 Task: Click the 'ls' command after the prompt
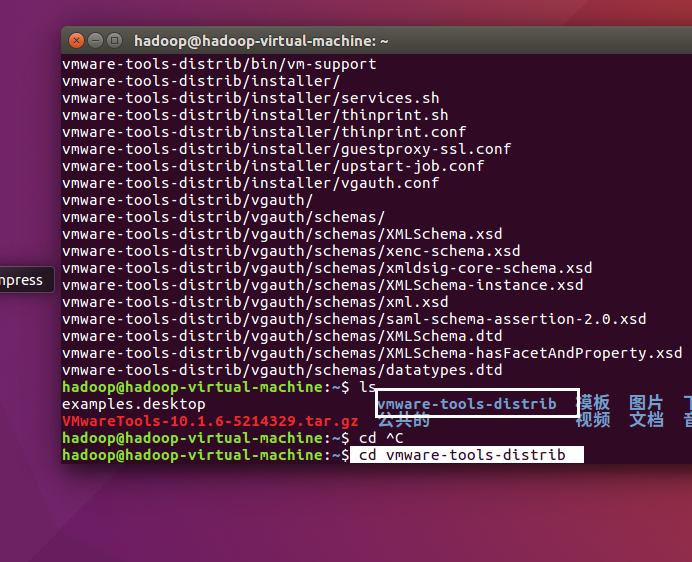coord(367,387)
